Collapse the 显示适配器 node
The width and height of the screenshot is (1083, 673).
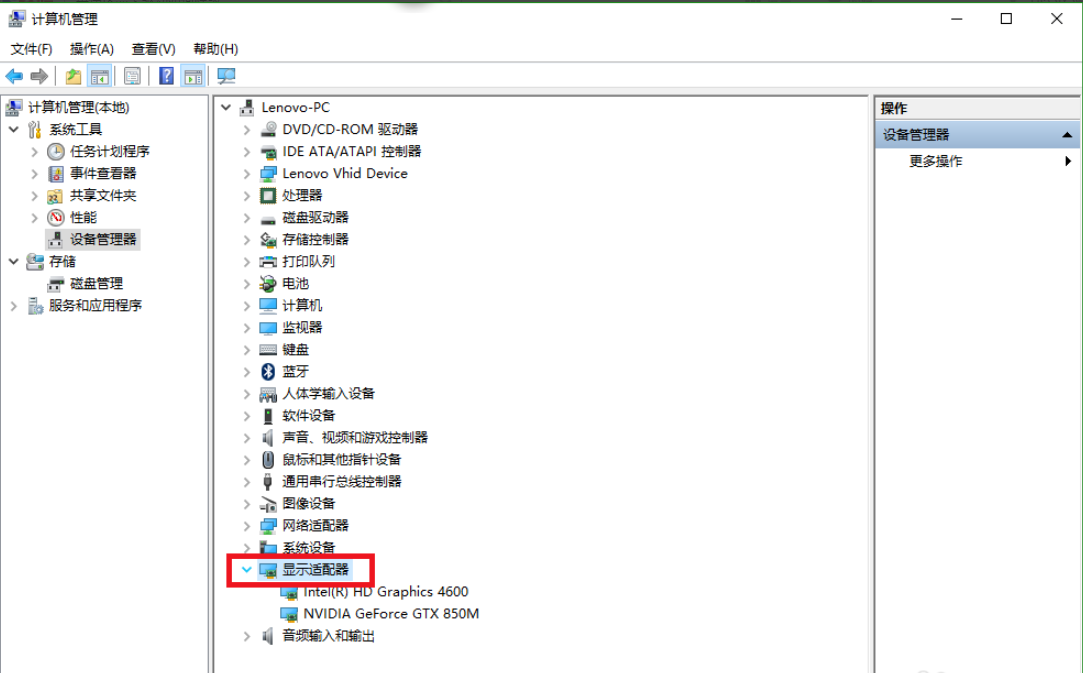click(247, 569)
